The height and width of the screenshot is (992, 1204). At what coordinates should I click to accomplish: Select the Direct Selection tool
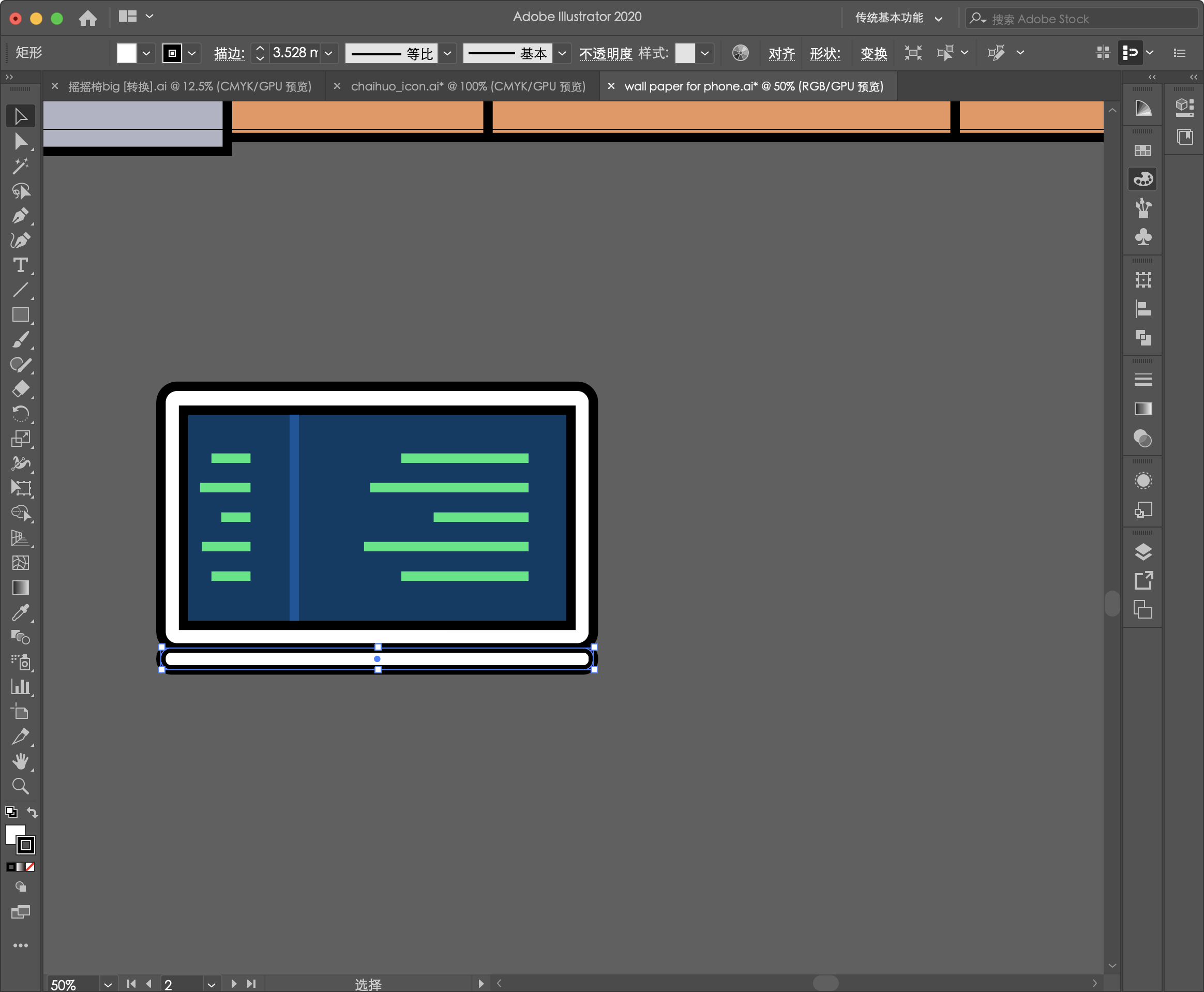[x=21, y=141]
